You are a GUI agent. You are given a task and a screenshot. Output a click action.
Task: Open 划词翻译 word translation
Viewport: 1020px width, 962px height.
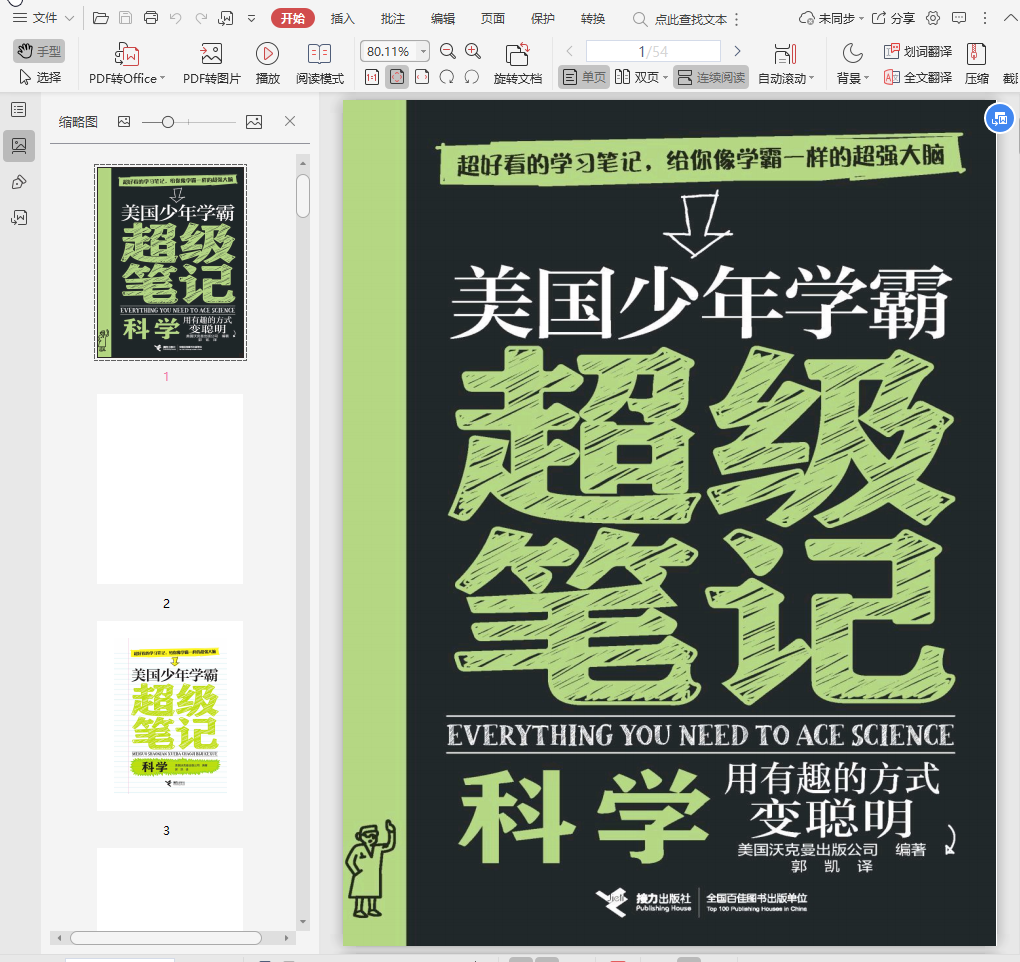coord(918,51)
